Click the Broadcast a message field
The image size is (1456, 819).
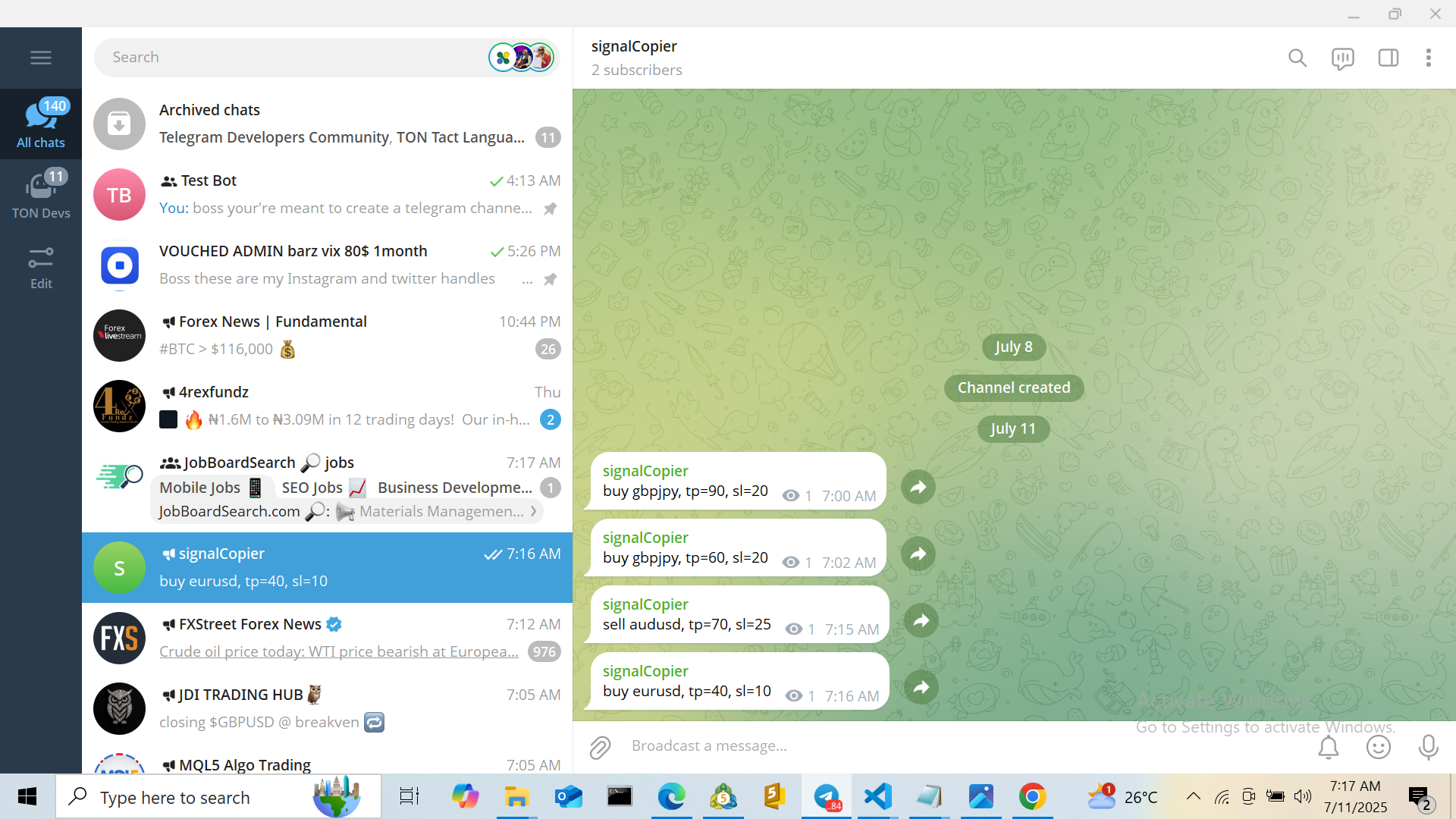click(x=963, y=746)
